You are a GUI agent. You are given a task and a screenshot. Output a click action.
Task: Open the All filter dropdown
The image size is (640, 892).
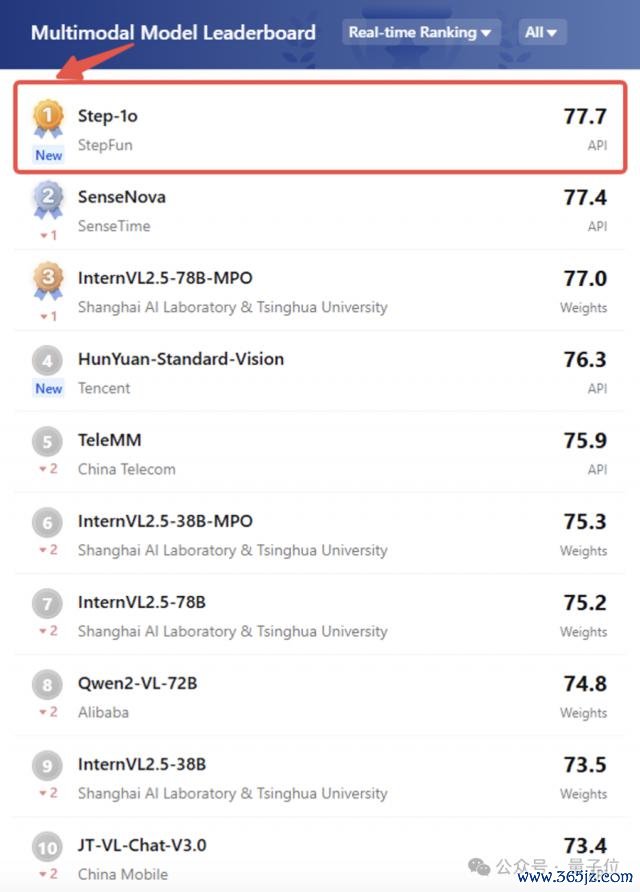[x=542, y=32]
